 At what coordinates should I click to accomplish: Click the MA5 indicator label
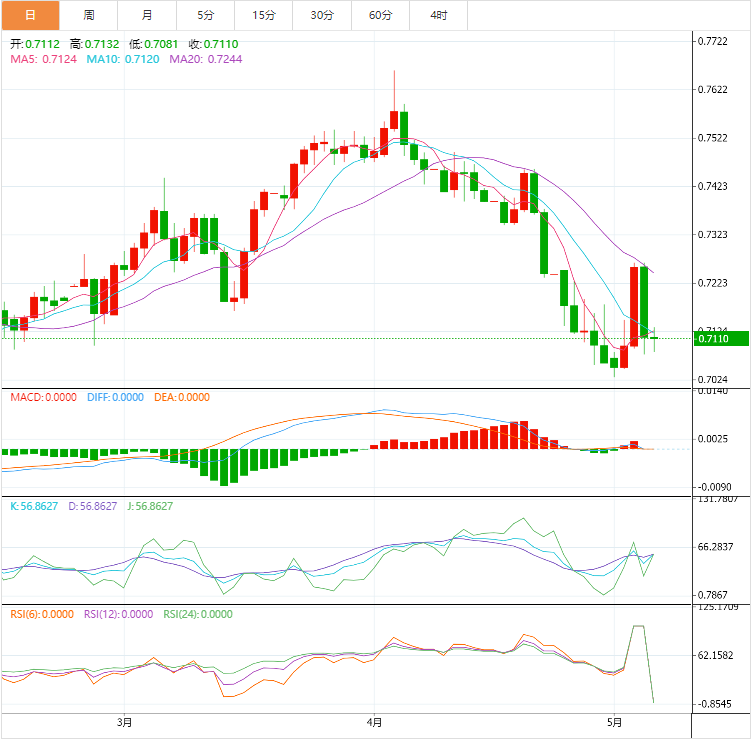(43, 59)
